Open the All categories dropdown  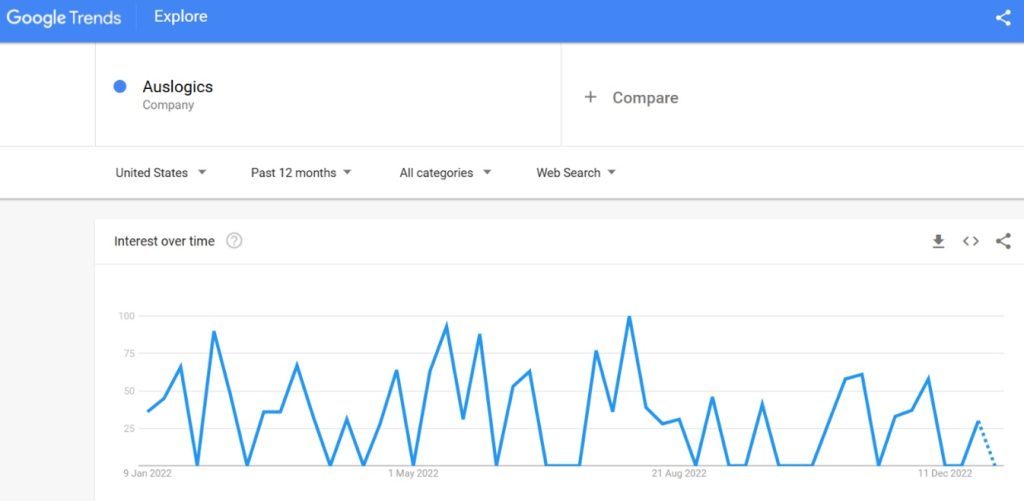(x=445, y=173)
